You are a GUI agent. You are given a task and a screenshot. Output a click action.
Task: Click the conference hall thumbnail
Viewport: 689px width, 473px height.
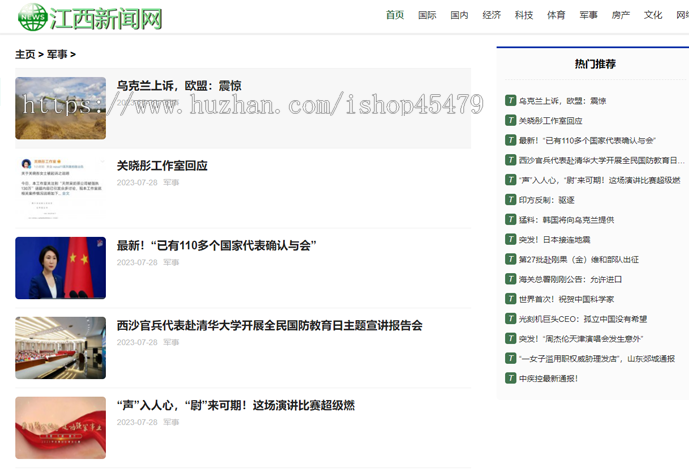pos(61,348)
